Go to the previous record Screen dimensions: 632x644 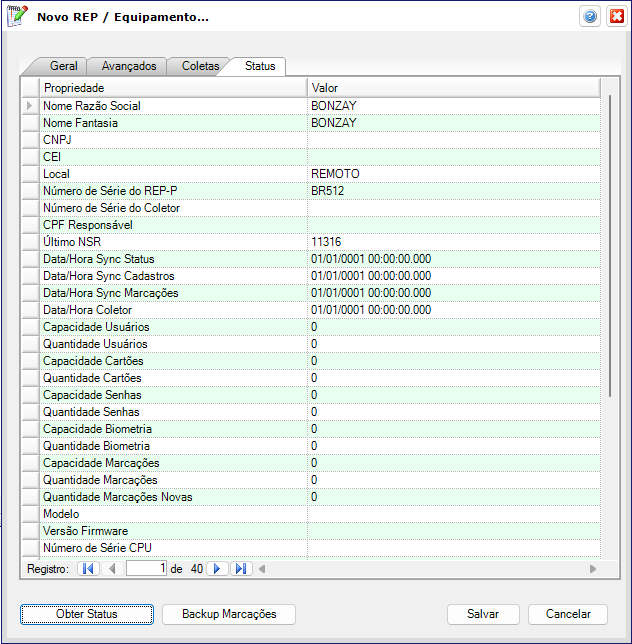coord(112,569)
